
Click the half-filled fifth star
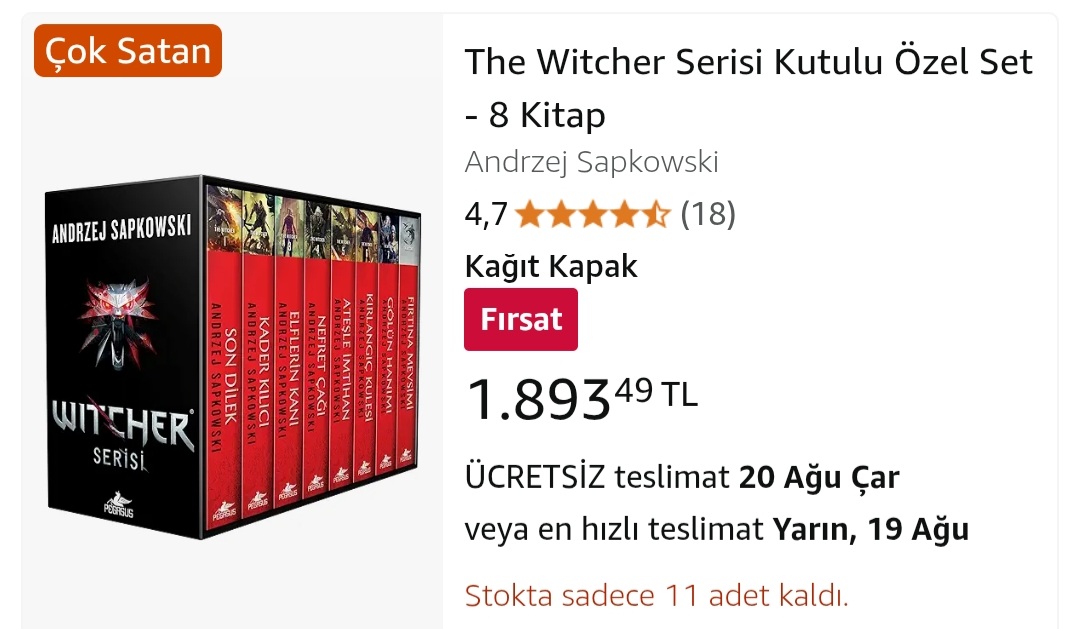click(656, 214)
